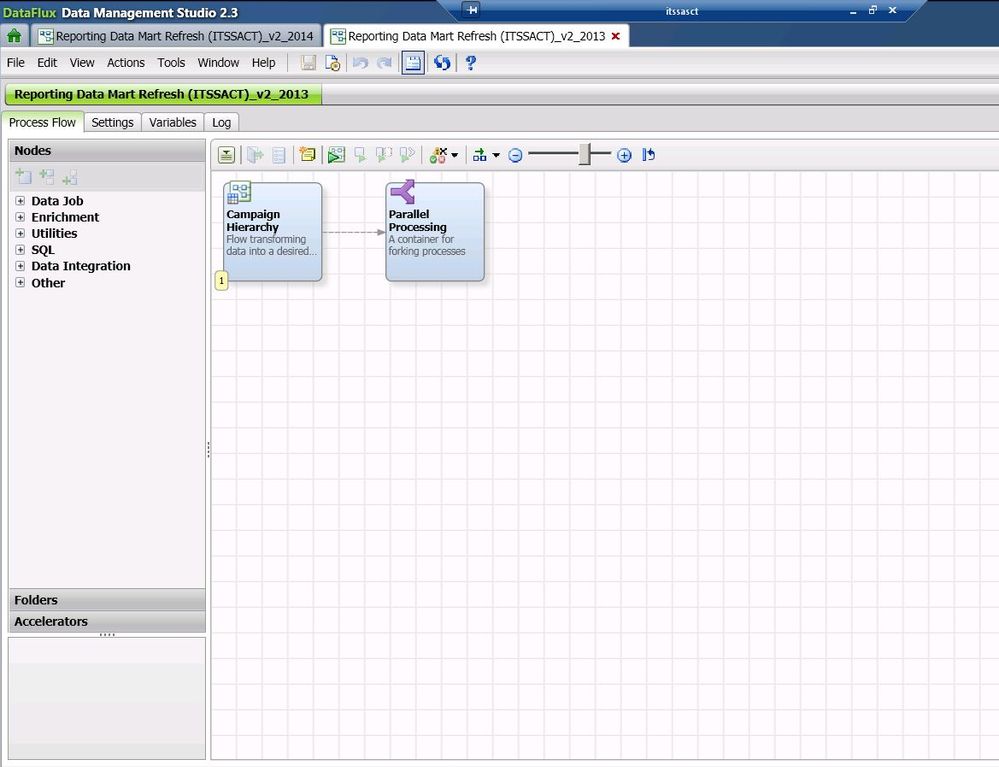Close the v2_2013 tab with red X
Screen dimensions: 999x767
click(615, 36)
